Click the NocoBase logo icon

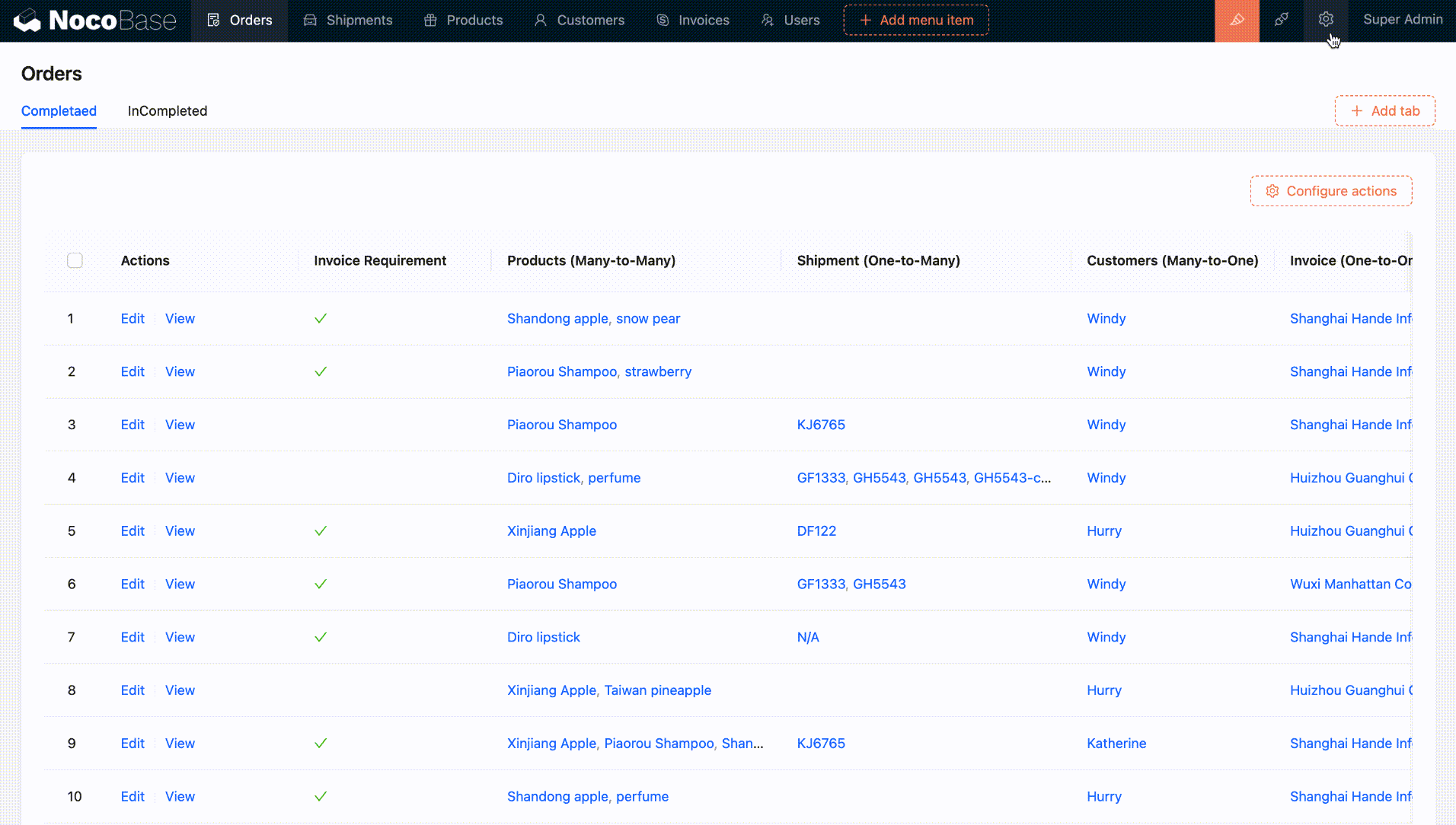pos(27,21)
